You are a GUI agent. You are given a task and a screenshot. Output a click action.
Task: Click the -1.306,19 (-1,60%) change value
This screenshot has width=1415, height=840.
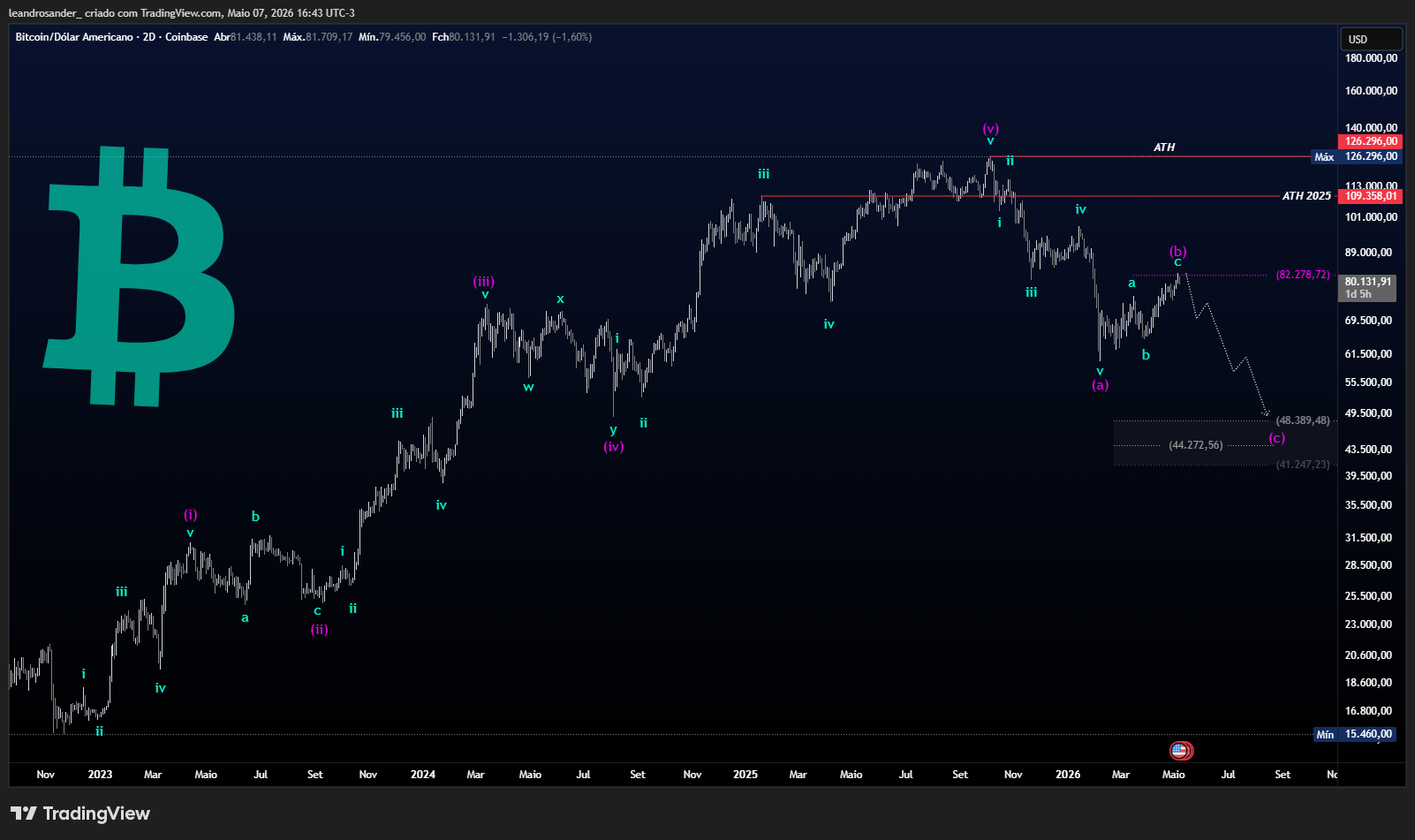click(547, 37)
